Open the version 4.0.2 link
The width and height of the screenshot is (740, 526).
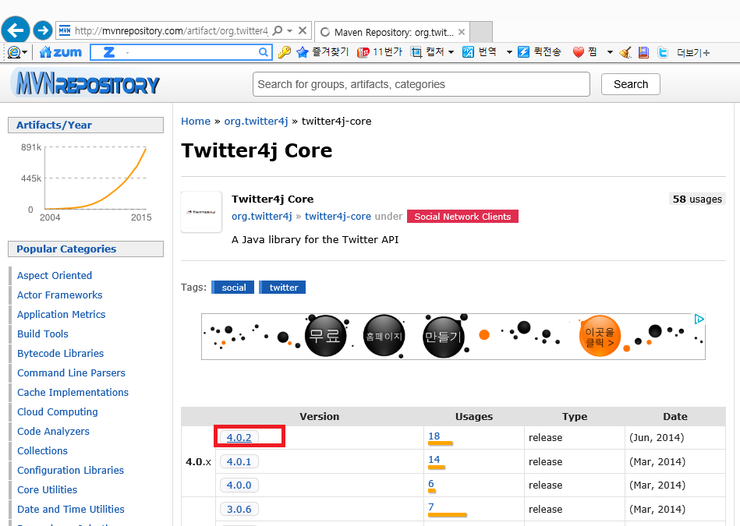(x=239, y=437)
